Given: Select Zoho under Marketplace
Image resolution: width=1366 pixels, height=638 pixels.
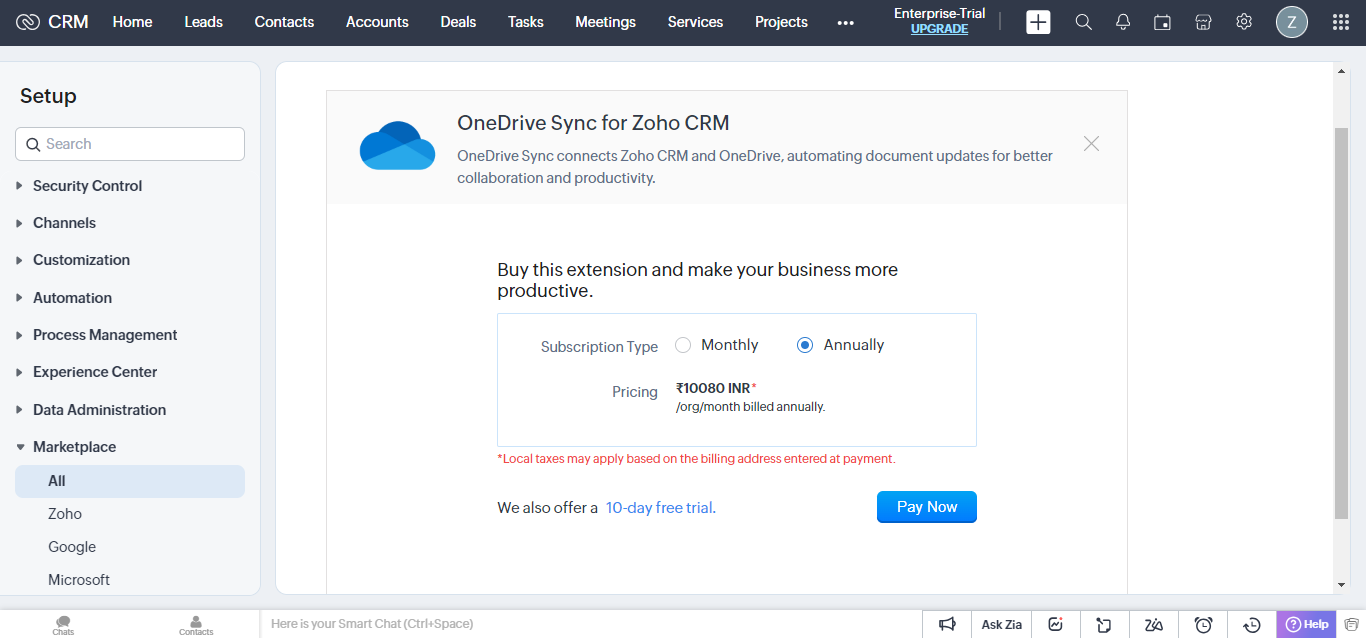Looking at the screenshot, I should tap(65, 514).
